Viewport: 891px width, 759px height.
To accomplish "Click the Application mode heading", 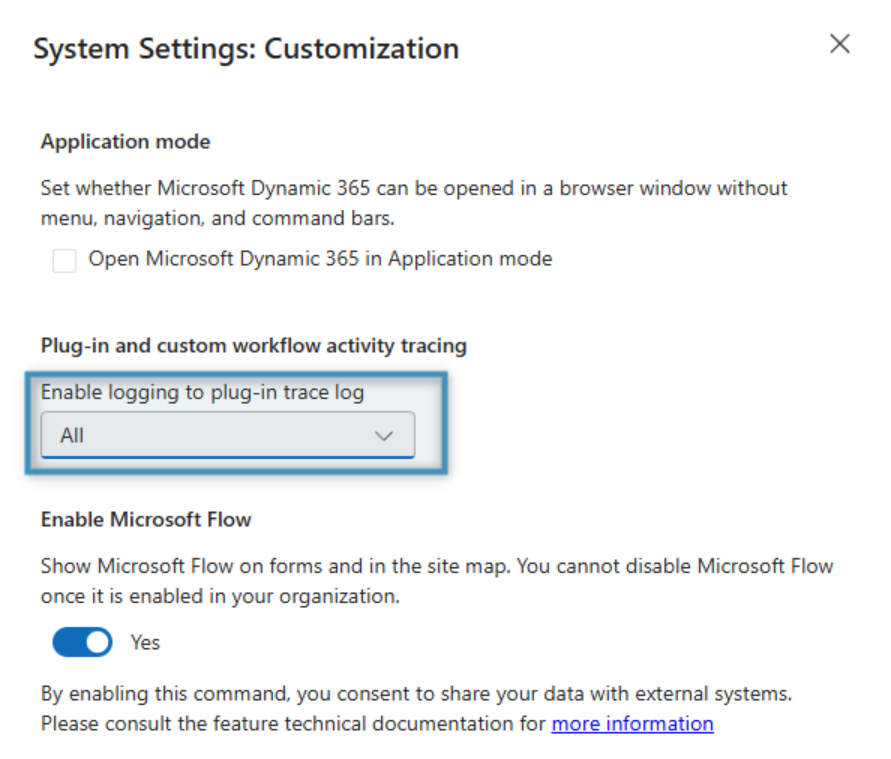I will [126, 141].
